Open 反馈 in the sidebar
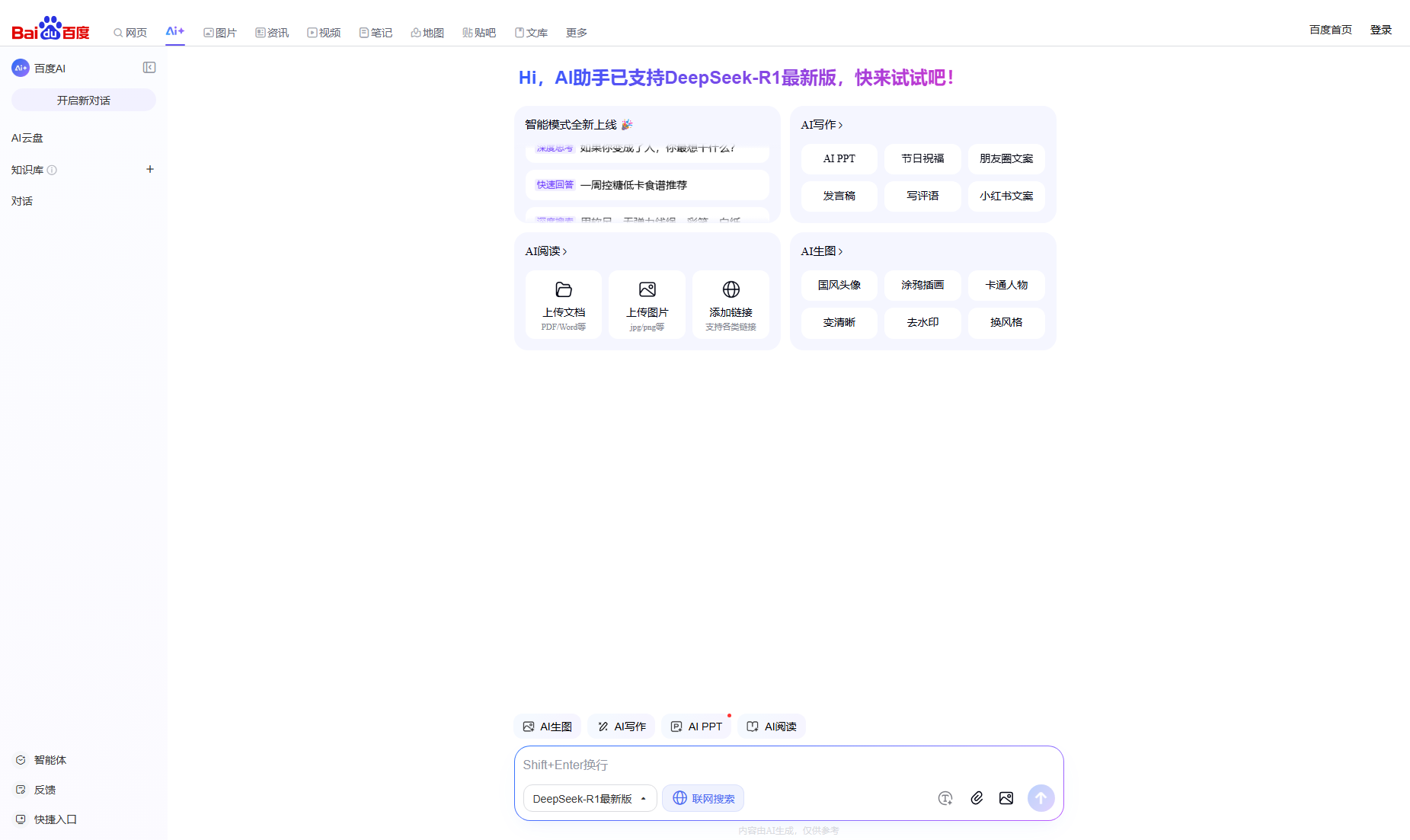The image size is (1410, 840). pos(36,790)
